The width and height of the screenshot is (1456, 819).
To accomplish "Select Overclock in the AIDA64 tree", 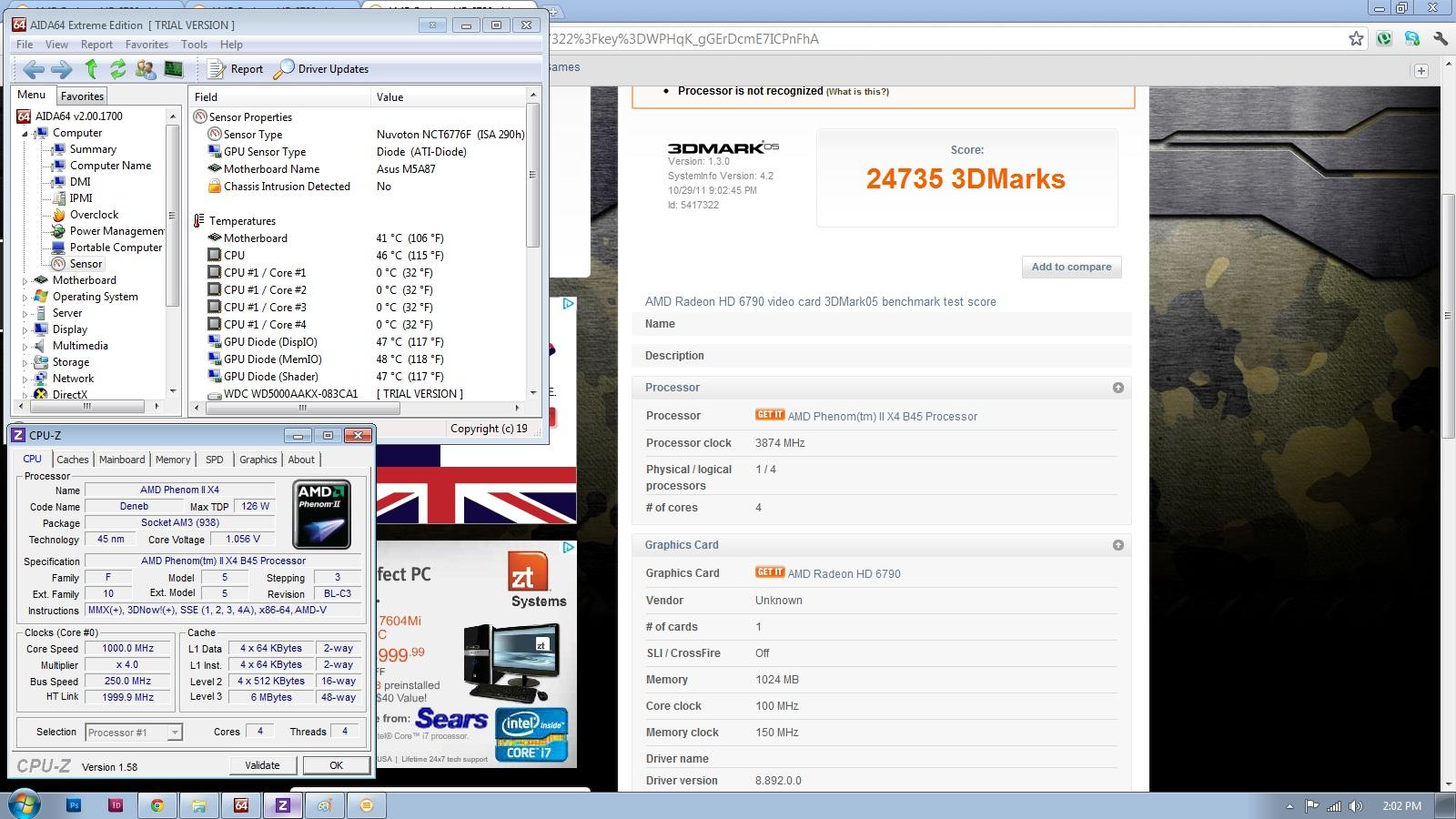I will [x=94, y=215].
